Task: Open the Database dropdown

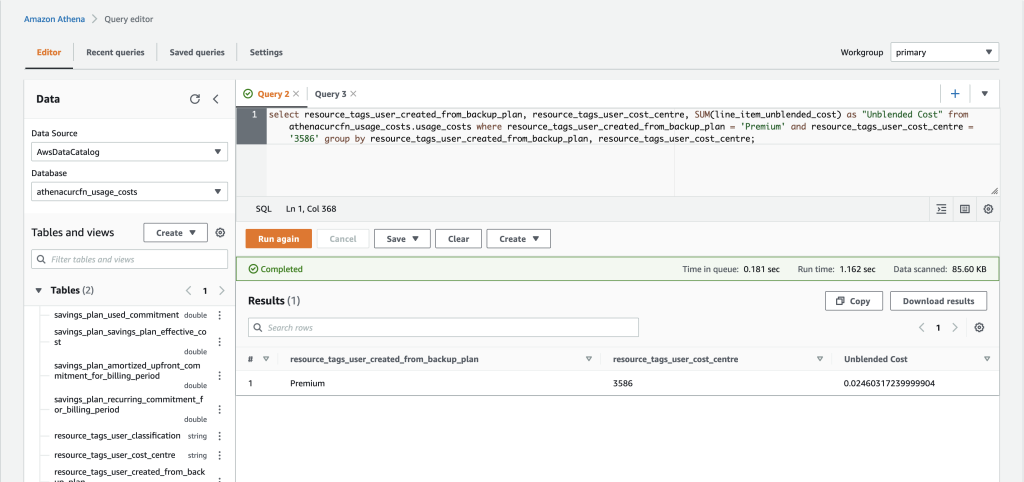Action: [x=129, y=192]
